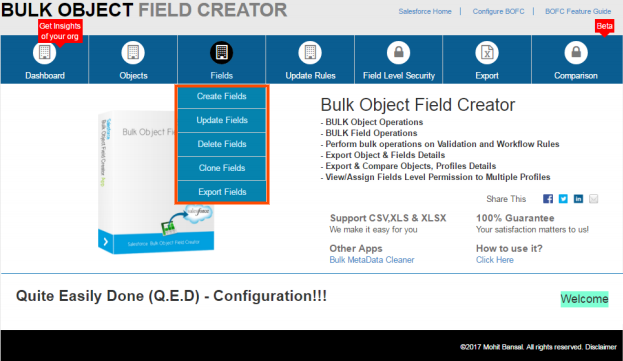Go to Salesforce Home link

click(x=425, y=12)
